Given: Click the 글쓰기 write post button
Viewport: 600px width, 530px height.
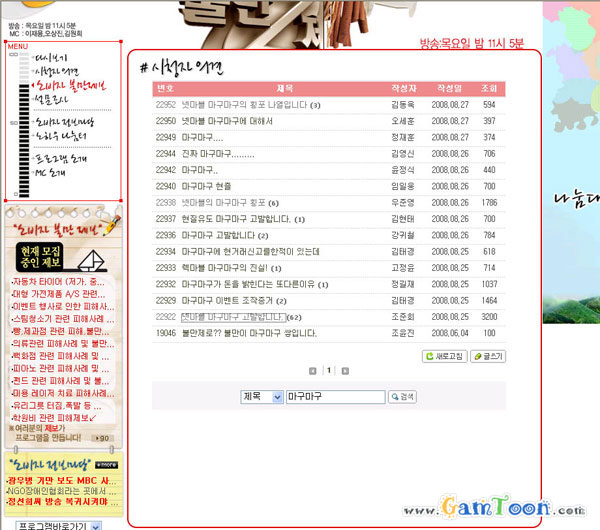Looking at the screenshot, I should pyautogui.click(x=489, y=355).
